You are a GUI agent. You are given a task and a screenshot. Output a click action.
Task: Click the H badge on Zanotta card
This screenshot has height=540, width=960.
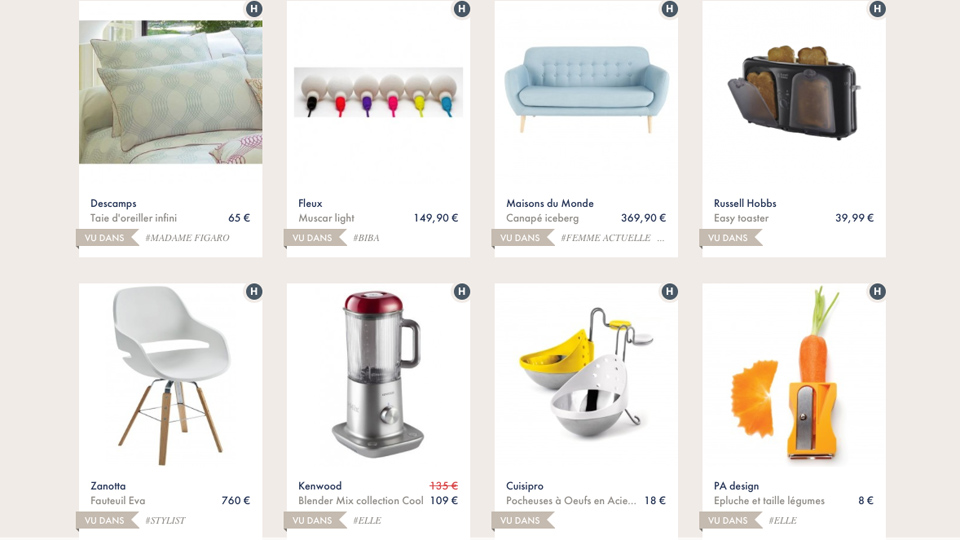point(254,291)
